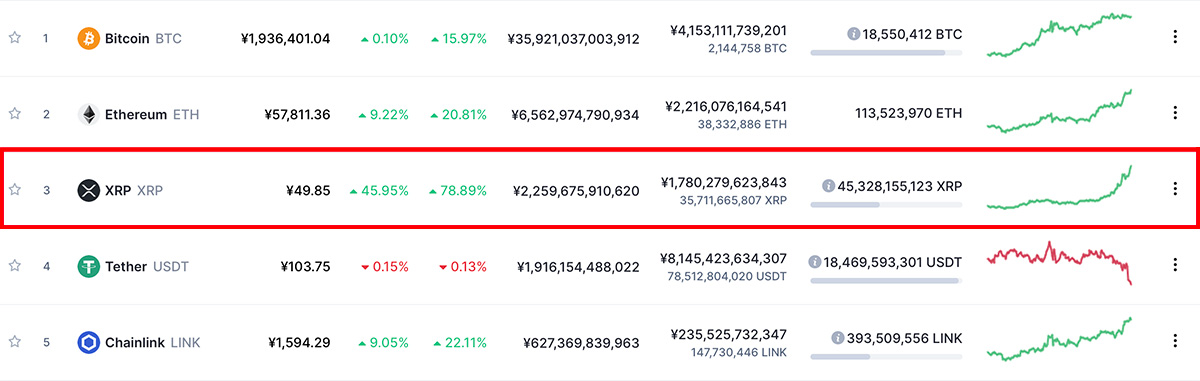Click Ethereum market cap ¥6,562,974,790,934
1200x381 pixels.
(575, 115)
